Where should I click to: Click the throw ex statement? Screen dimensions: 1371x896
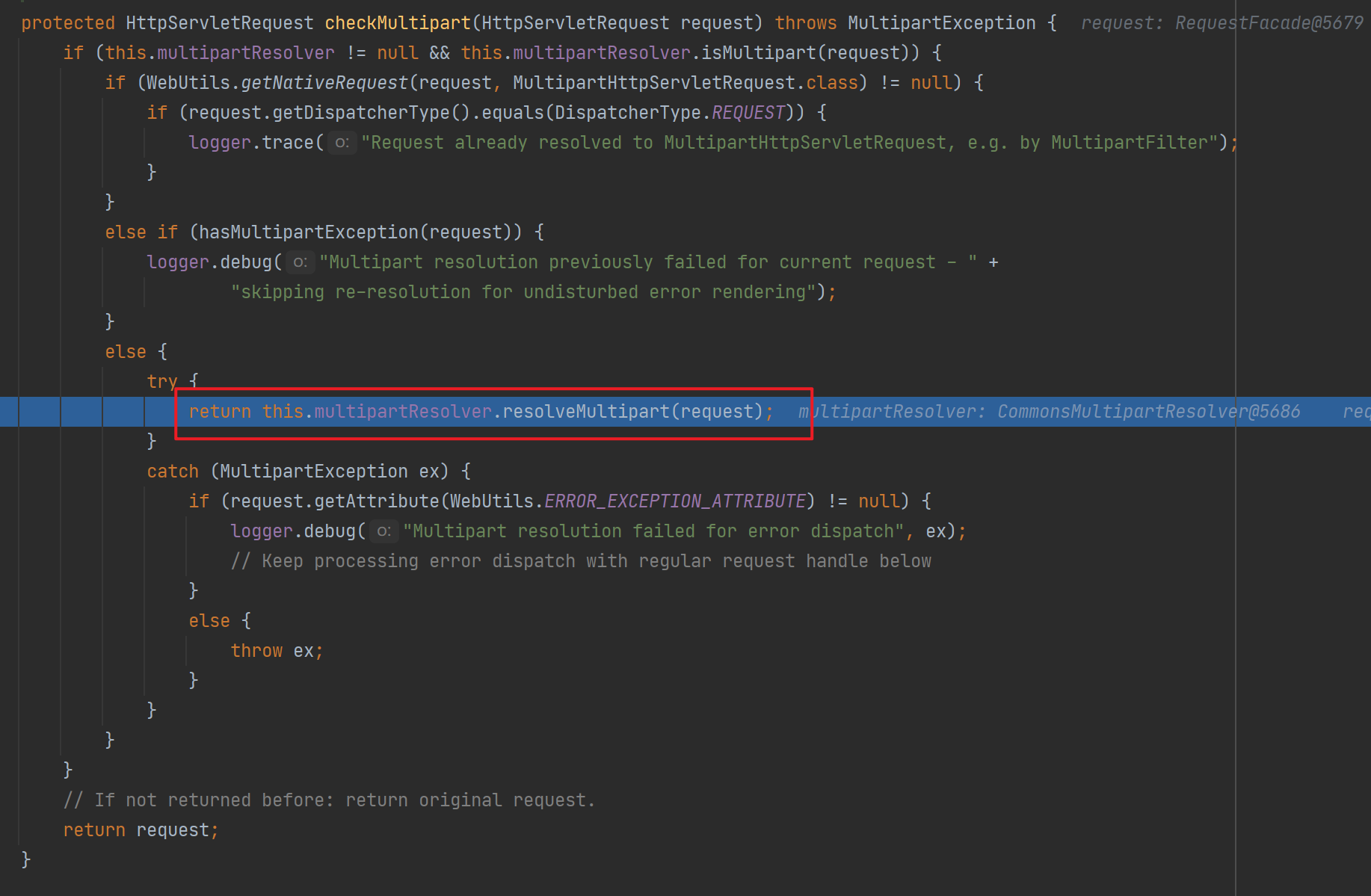pos(276,651)
